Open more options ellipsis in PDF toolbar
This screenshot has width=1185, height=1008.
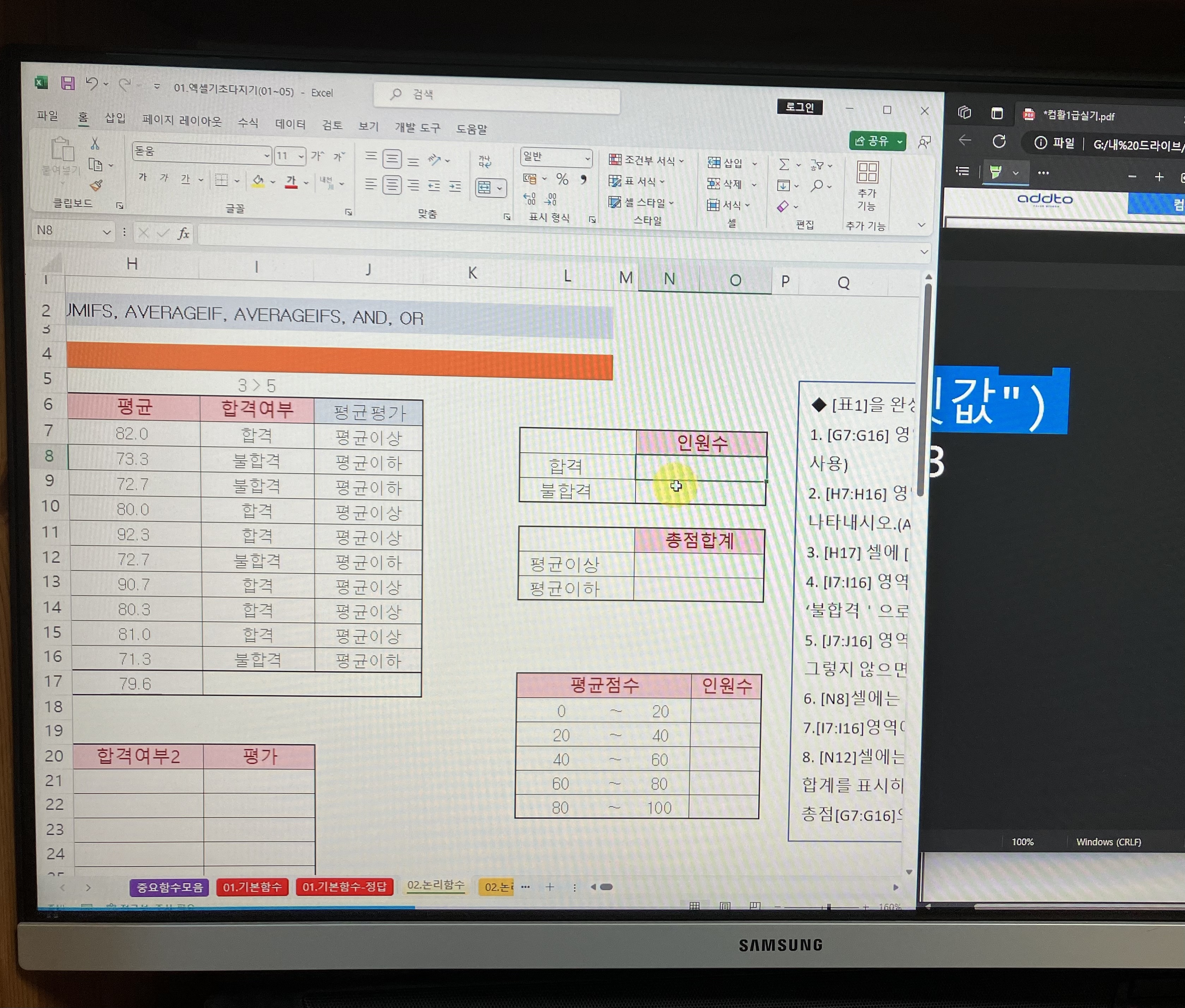[1043, 173]
